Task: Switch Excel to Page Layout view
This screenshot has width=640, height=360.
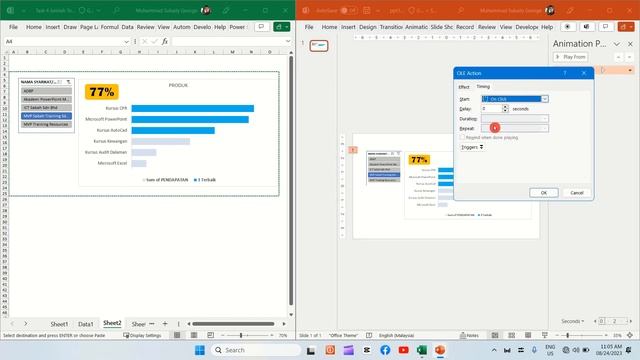Action: click(194, 335)
